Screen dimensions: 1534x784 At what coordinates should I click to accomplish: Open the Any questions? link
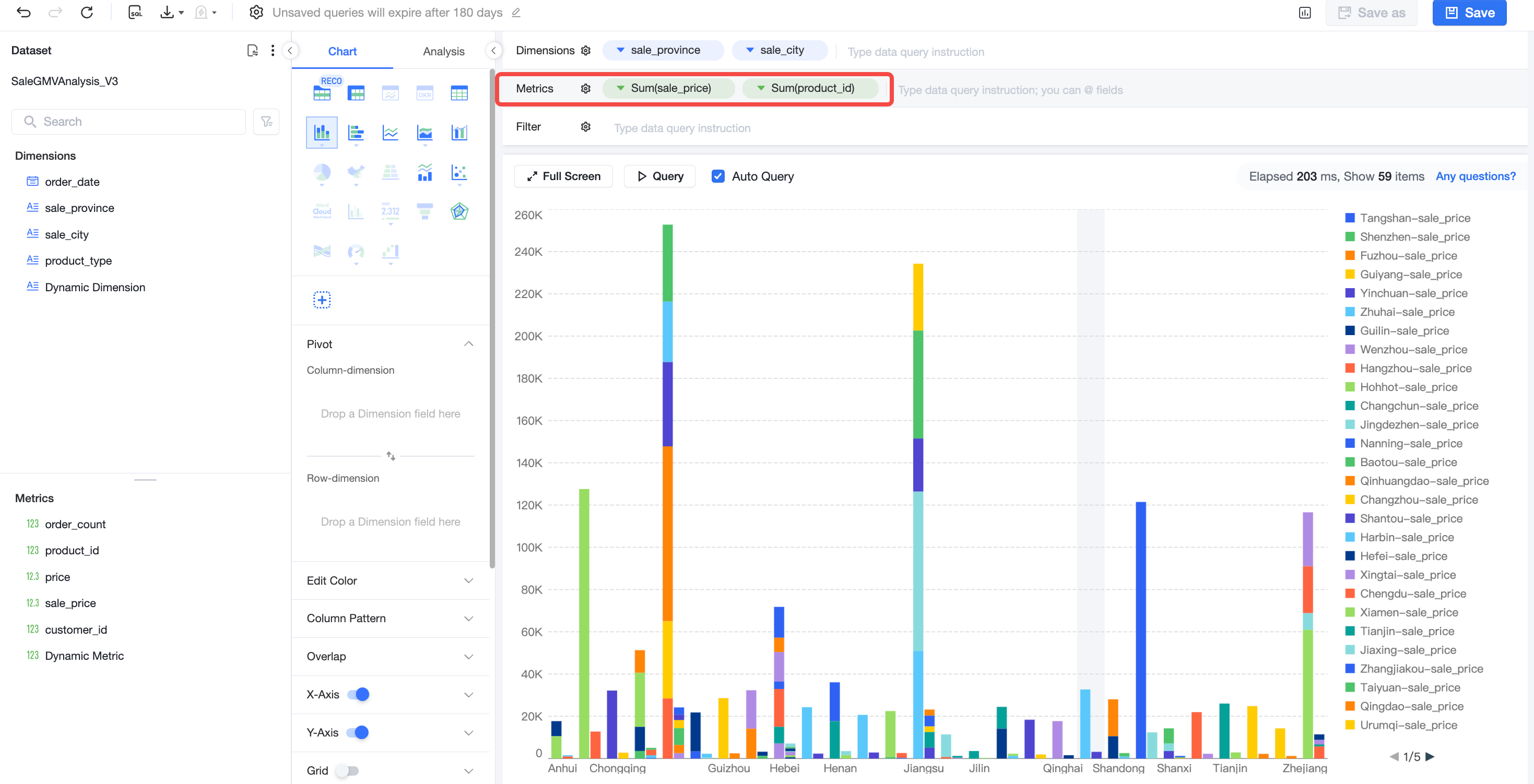1475,176
